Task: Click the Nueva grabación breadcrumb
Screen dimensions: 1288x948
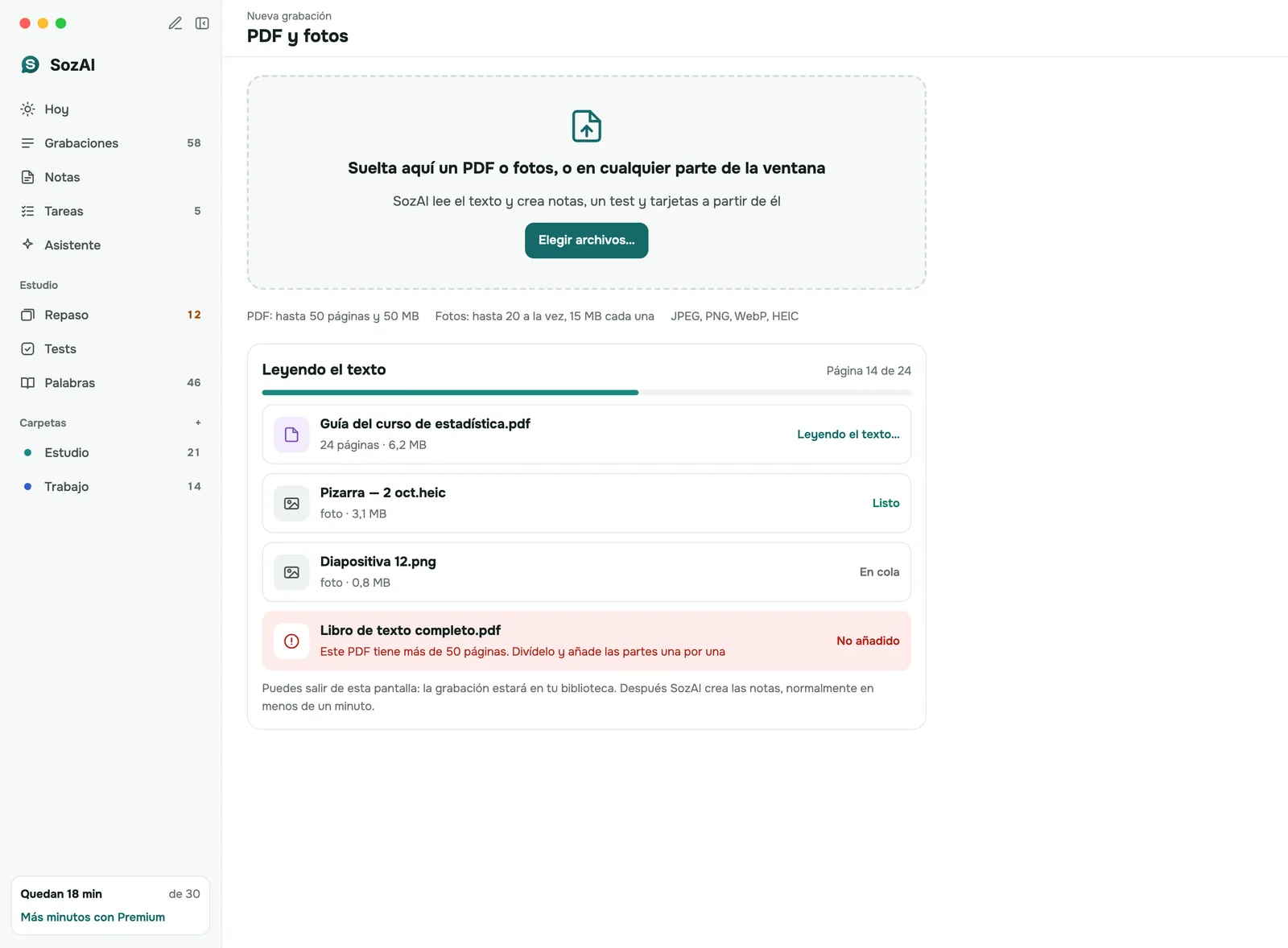Action: [289, 16]
